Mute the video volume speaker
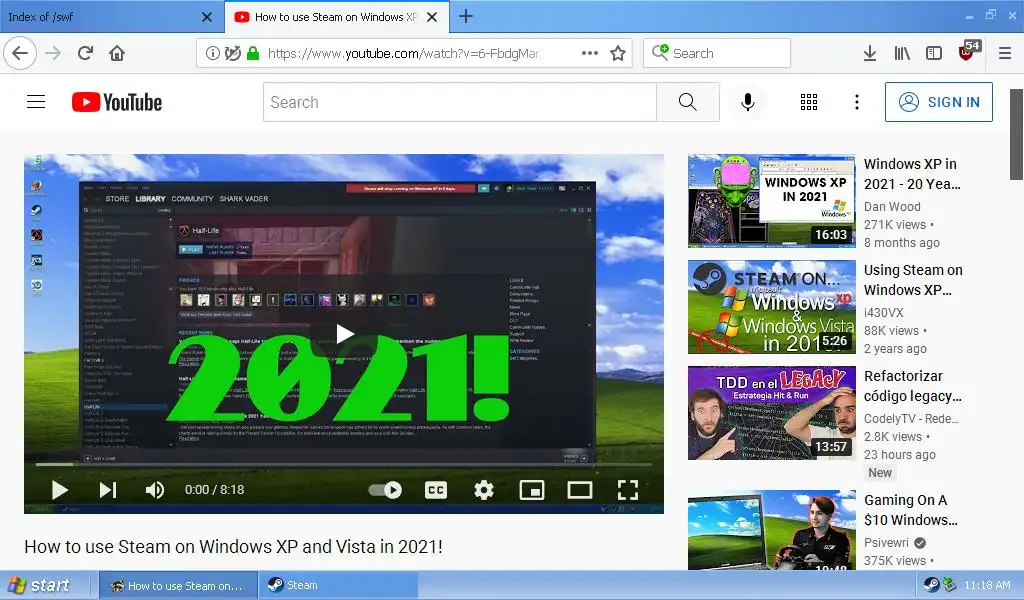 [x=155, y=490]
